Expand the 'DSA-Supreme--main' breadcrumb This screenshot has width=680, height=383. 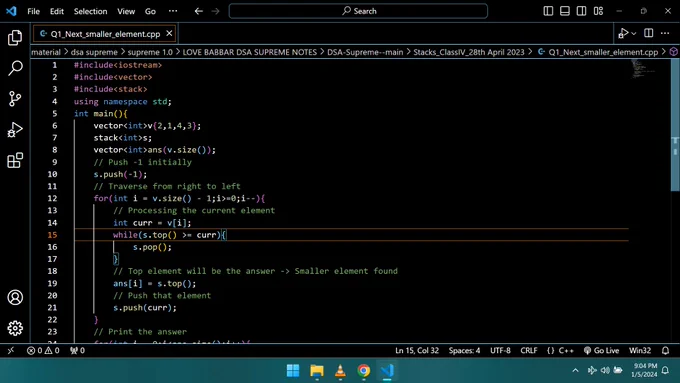tap(365, 52)
